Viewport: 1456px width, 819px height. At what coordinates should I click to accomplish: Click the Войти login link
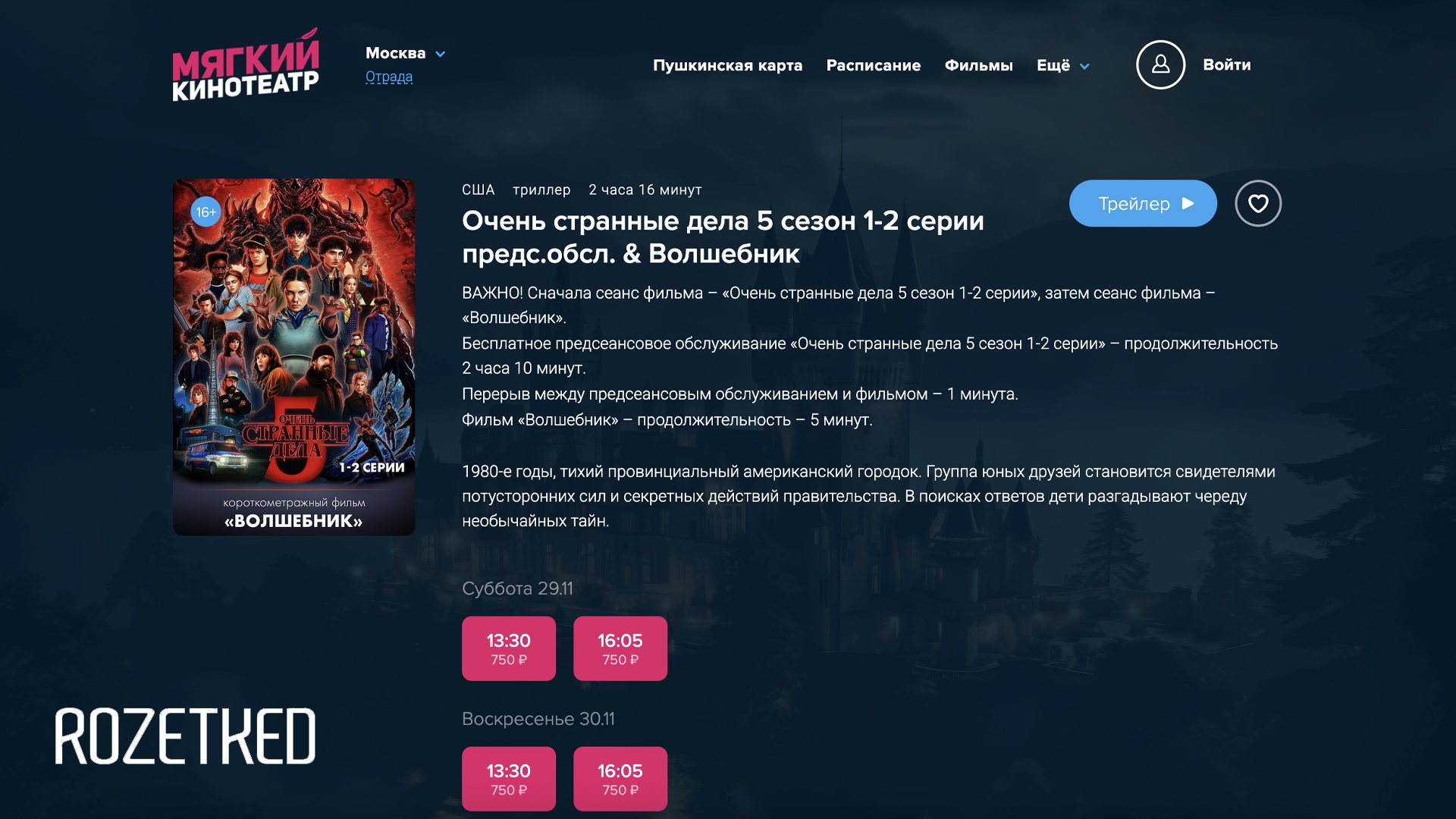click(1226, 64)
